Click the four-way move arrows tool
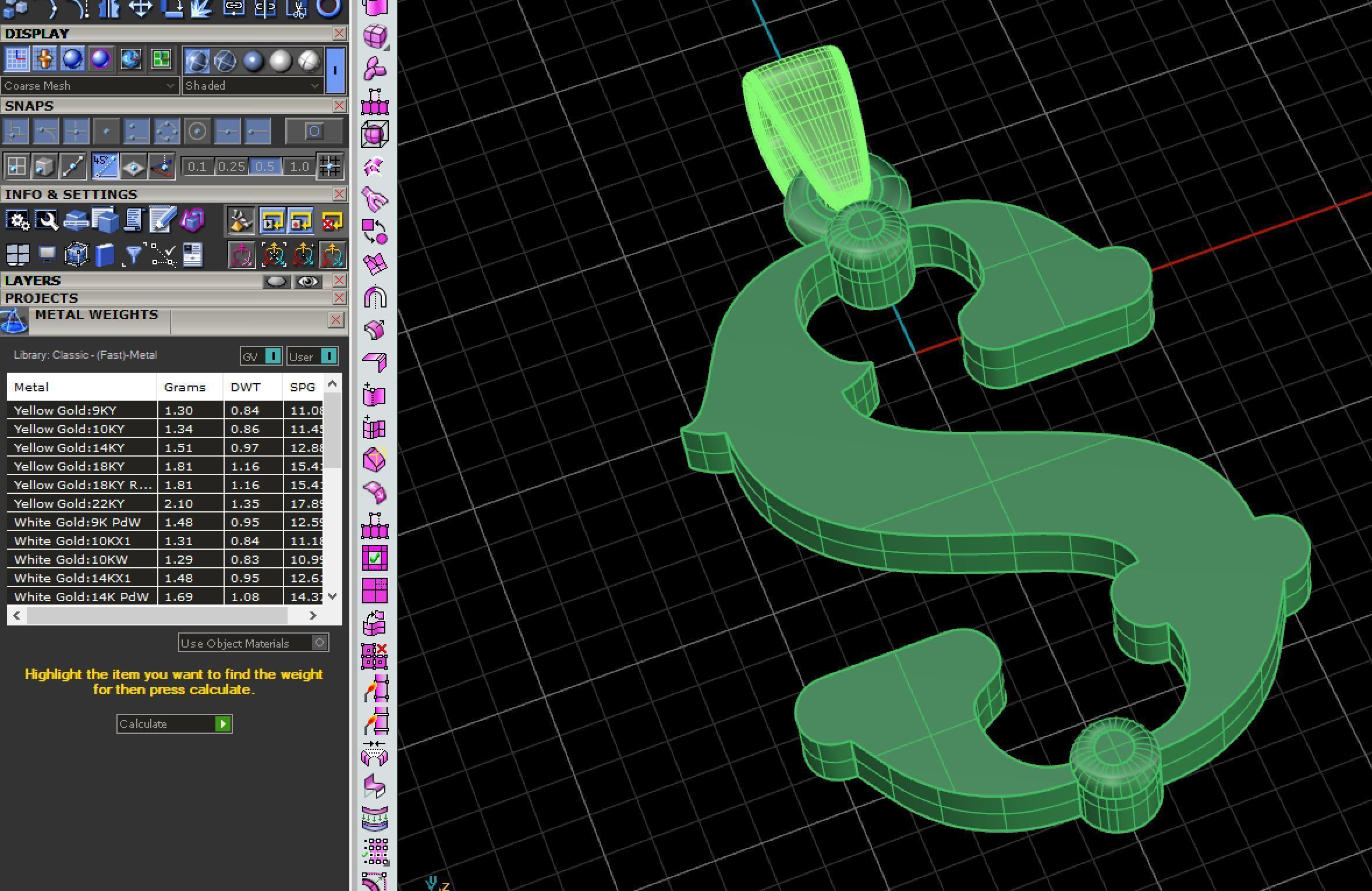1372x891 pixels. [140, 8]
